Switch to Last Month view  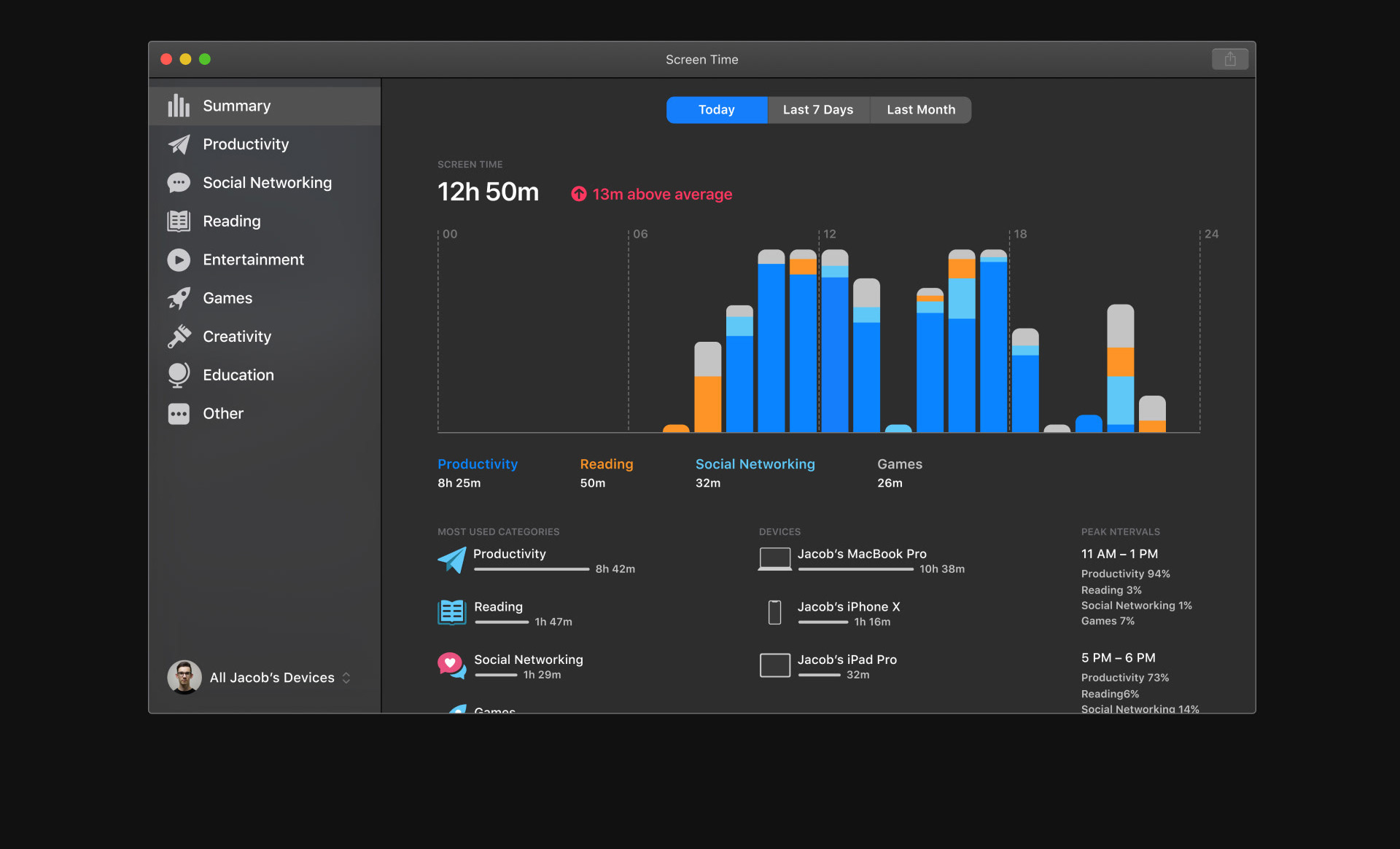(920, 109)
